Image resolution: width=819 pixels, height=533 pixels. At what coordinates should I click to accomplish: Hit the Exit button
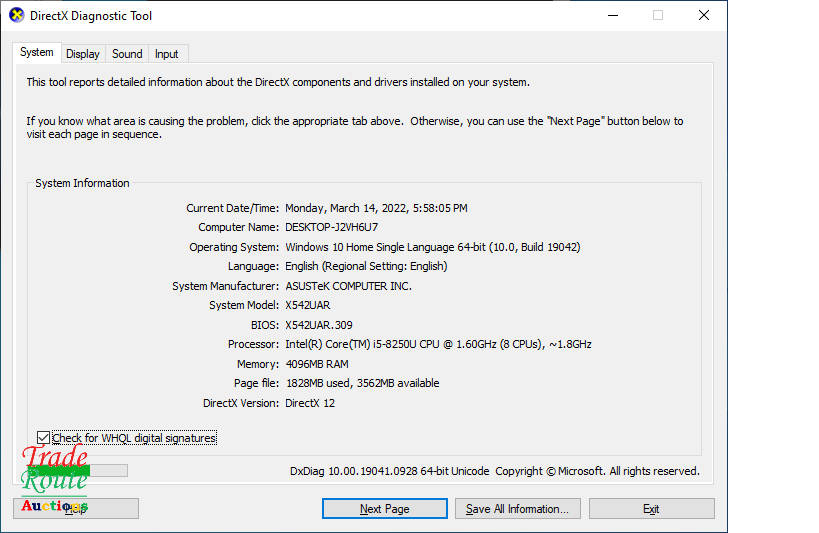(x=651, y=509)
